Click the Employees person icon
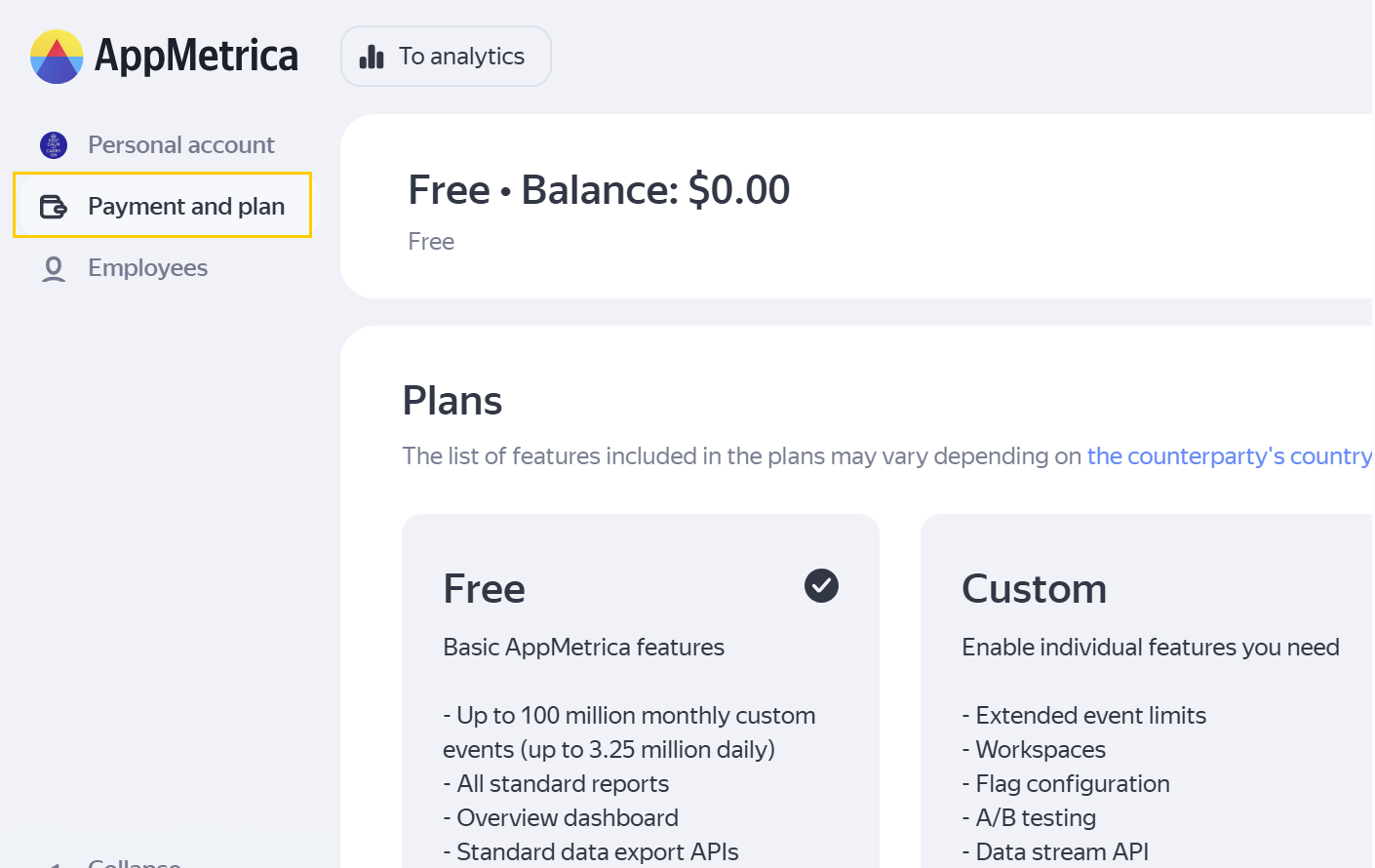1375x868 pixels. tap(54, 268)
